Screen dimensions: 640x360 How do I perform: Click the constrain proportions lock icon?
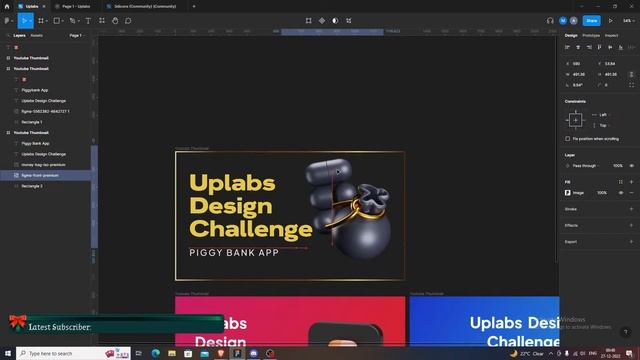point(631,74)
